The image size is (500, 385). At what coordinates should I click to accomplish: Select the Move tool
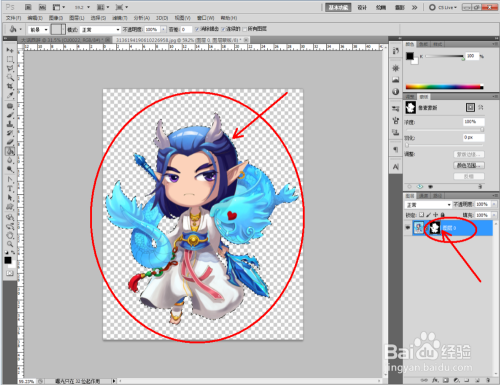pos(10,50)
